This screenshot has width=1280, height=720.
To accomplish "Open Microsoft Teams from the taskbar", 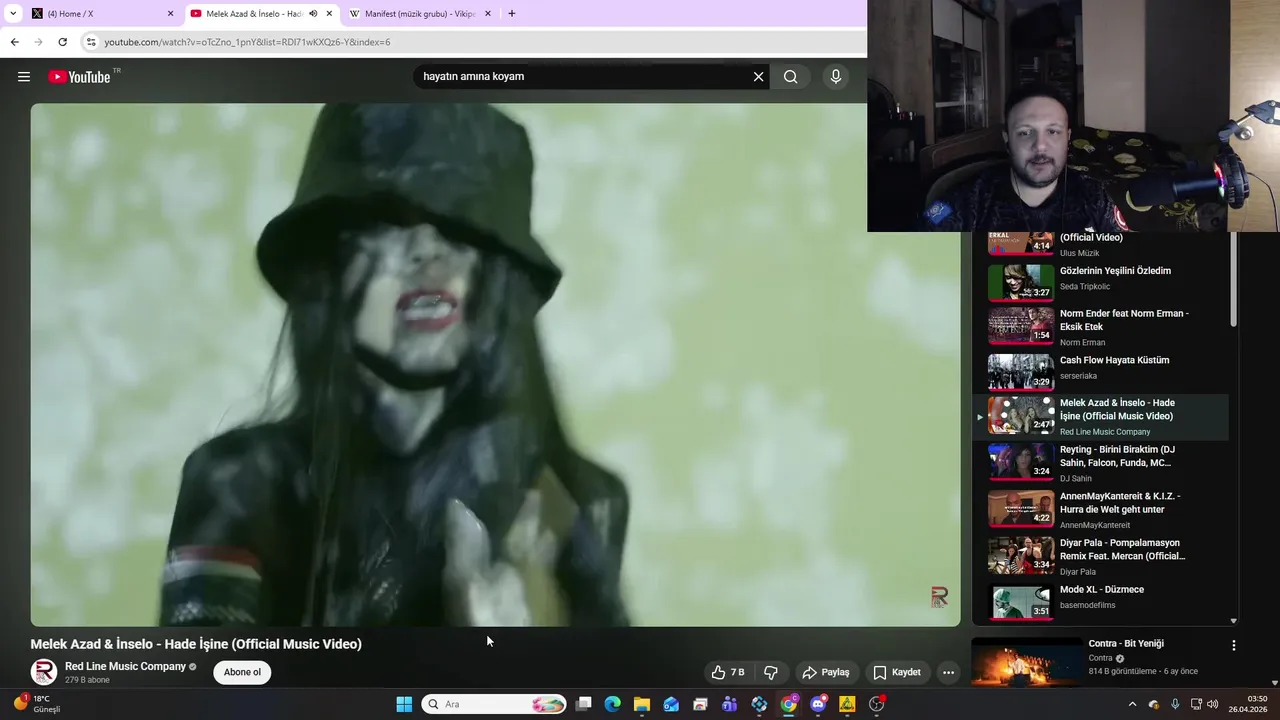I will click(x=730, y=704).
